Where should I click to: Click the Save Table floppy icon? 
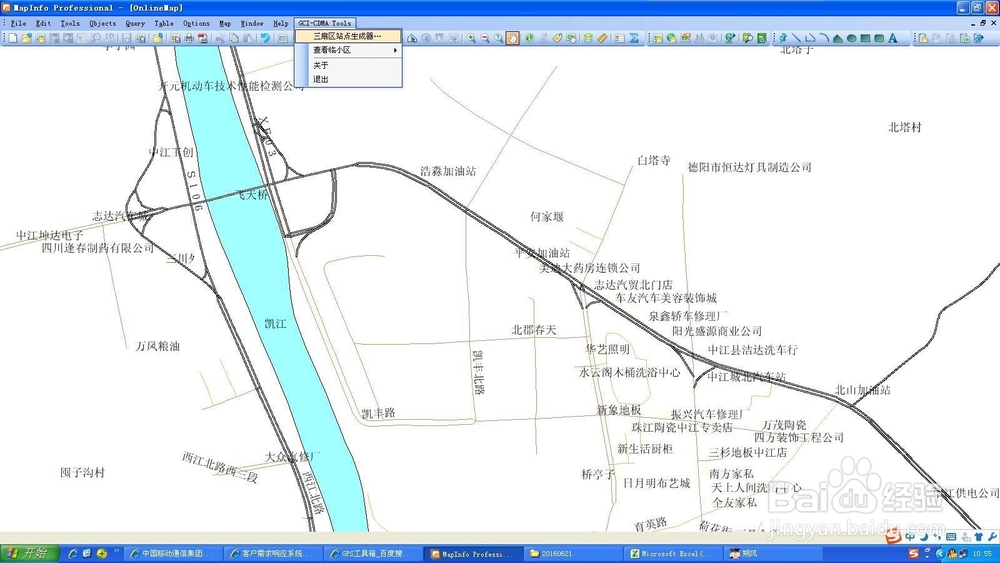pyautogui.click(x=126, y=38)
